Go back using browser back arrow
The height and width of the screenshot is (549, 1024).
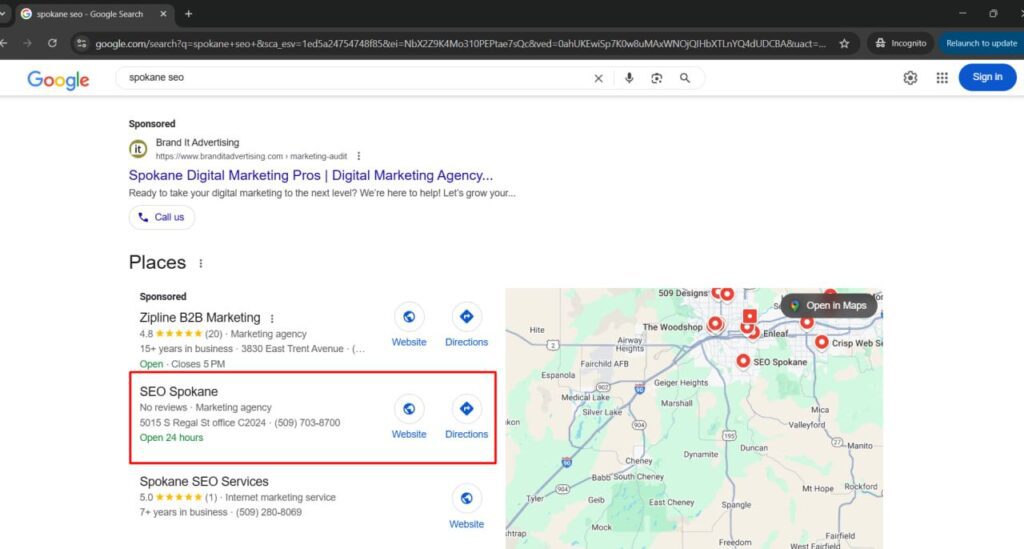coord(4,43)
